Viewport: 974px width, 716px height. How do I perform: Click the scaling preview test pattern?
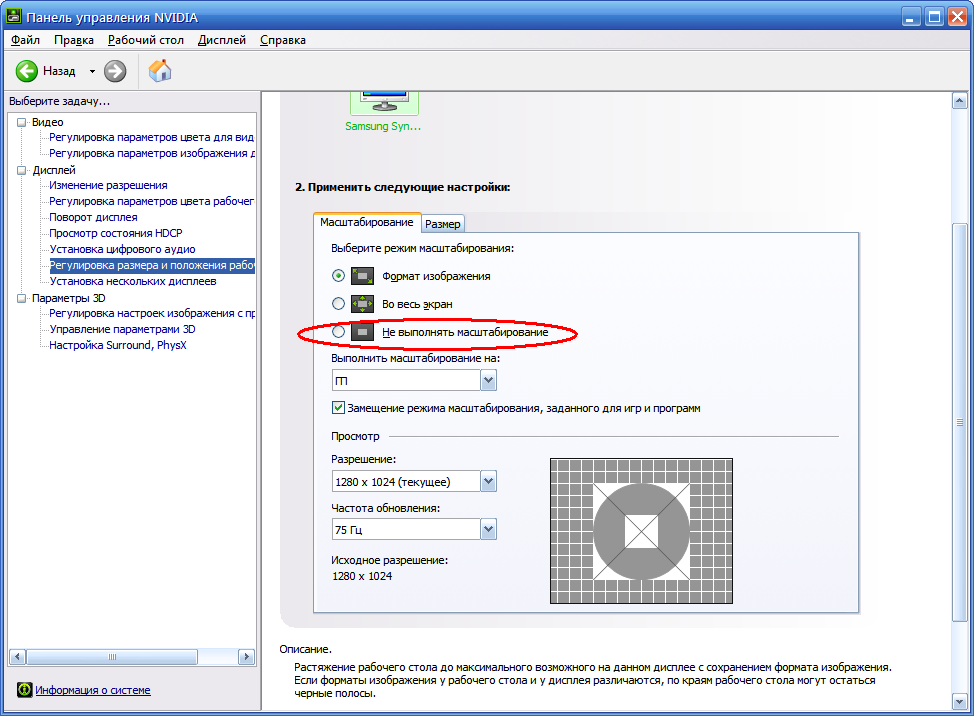(641, 531)
